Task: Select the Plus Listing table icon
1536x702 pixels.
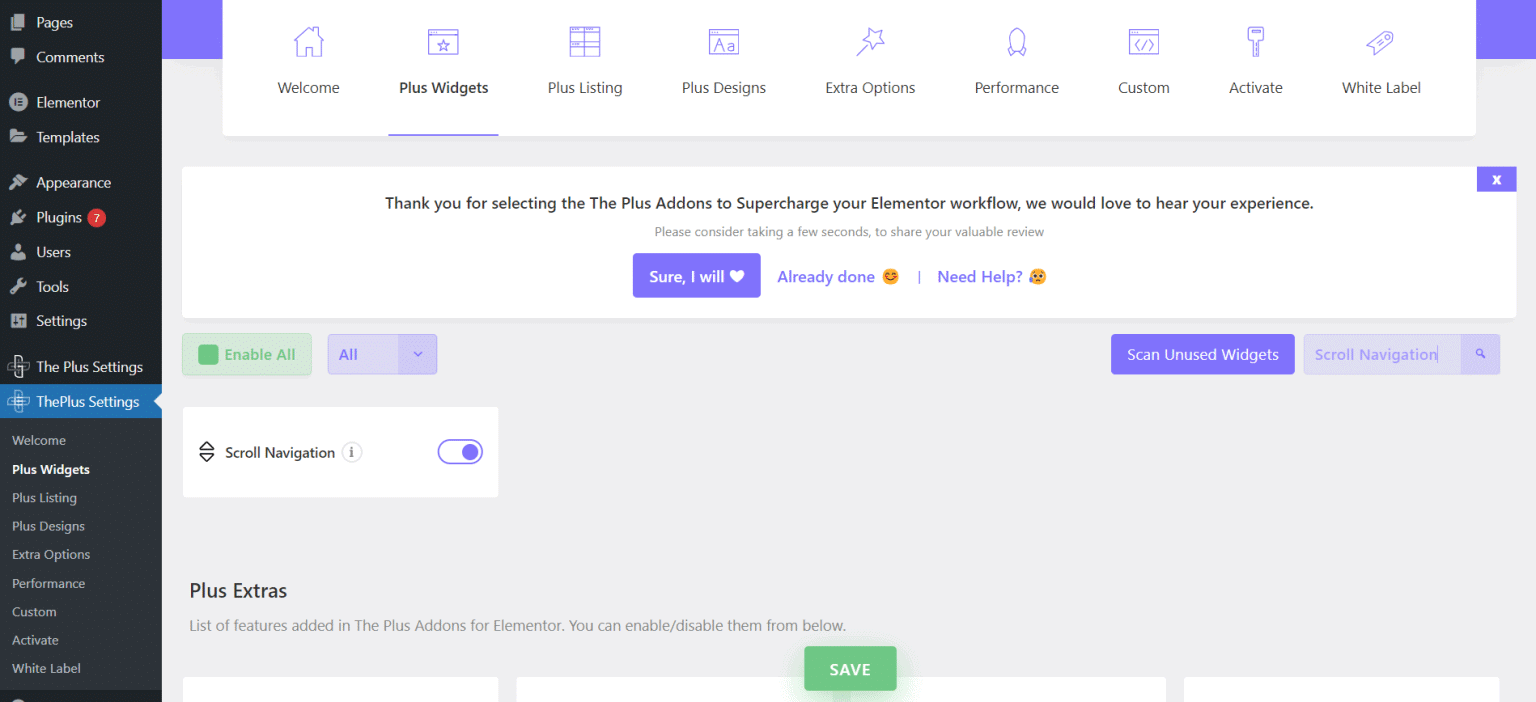Action: 584,42
